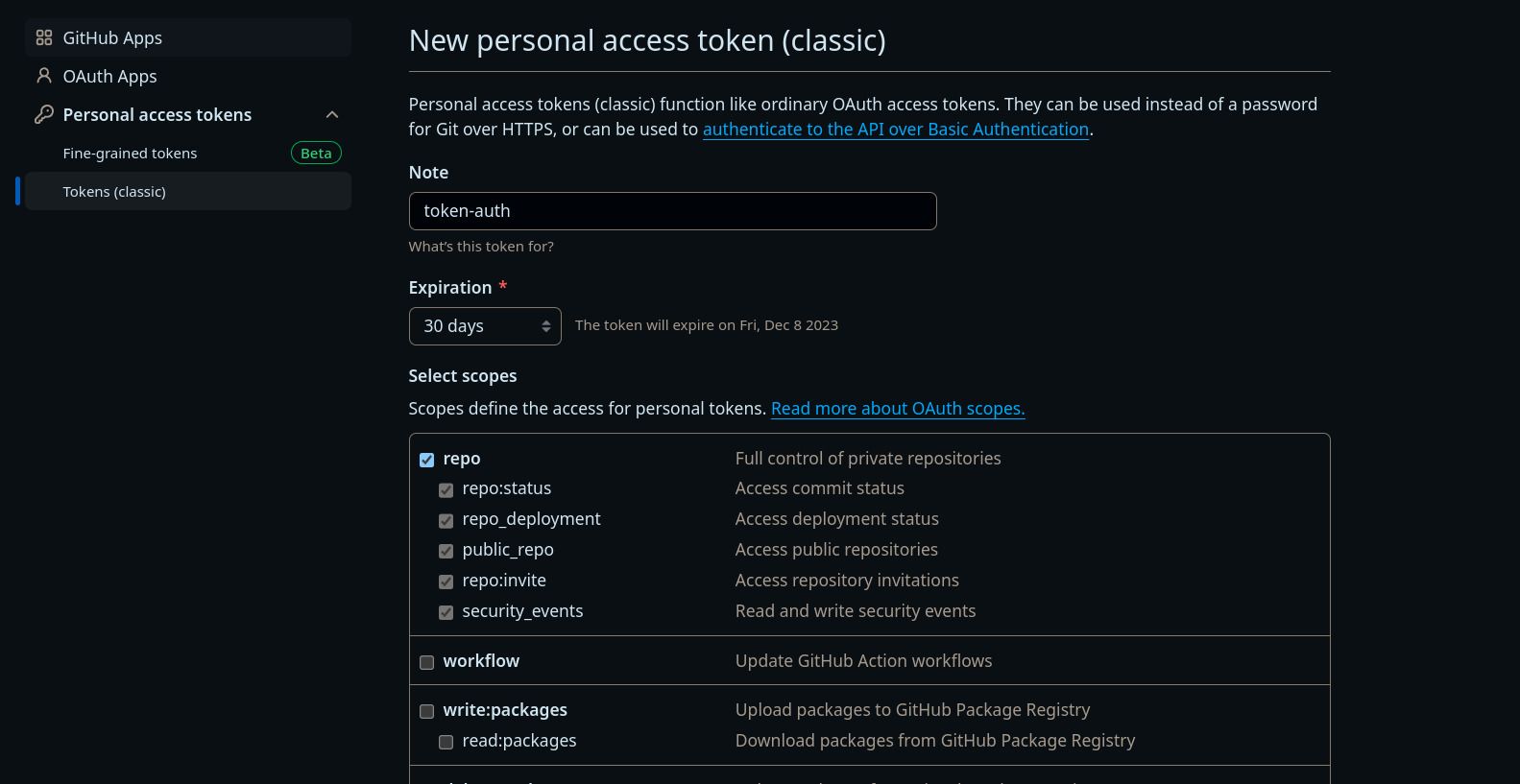Click the GitHub Apps grid icon
Image resolution: width=1520 pixels, height=784 pixels.
pyautogui.click(x=44, y=38)
